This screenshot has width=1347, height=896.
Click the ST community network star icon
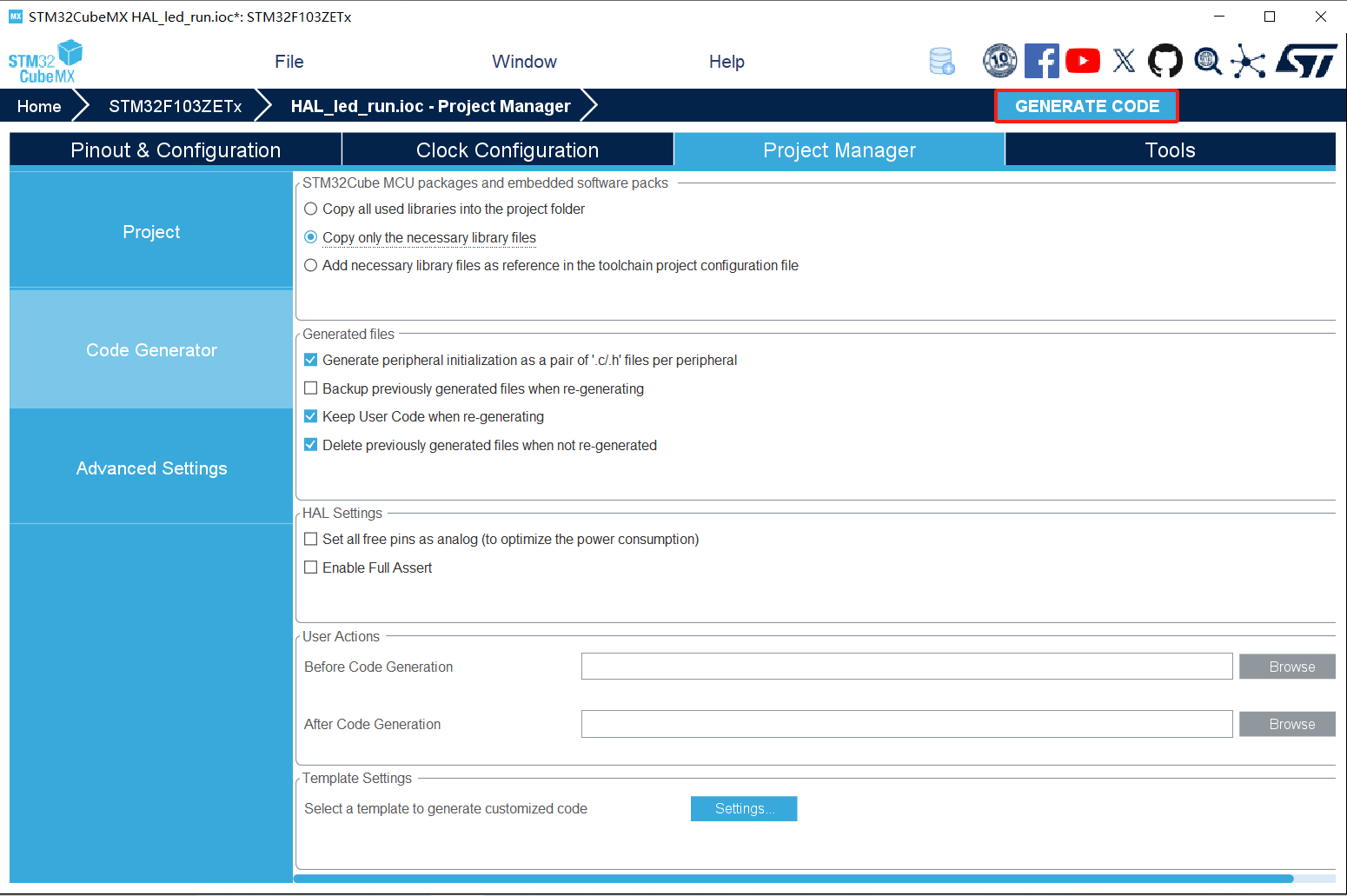pos(1248,61)
